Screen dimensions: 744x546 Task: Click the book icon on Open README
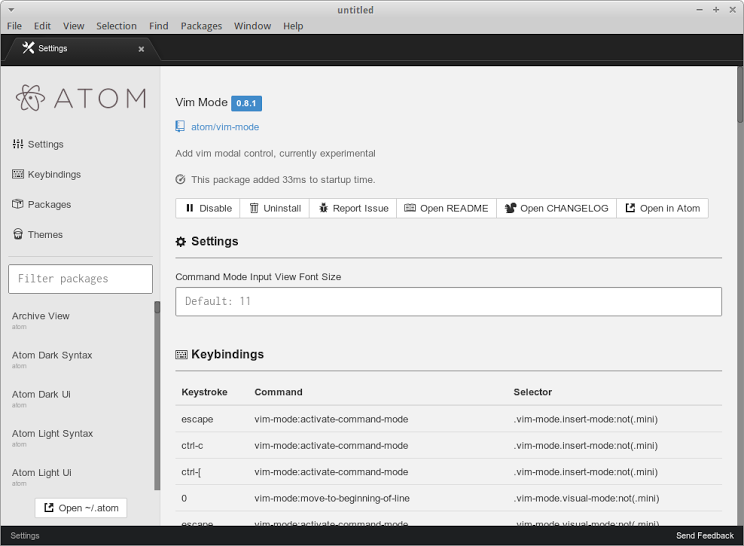(x=409, y=208)
